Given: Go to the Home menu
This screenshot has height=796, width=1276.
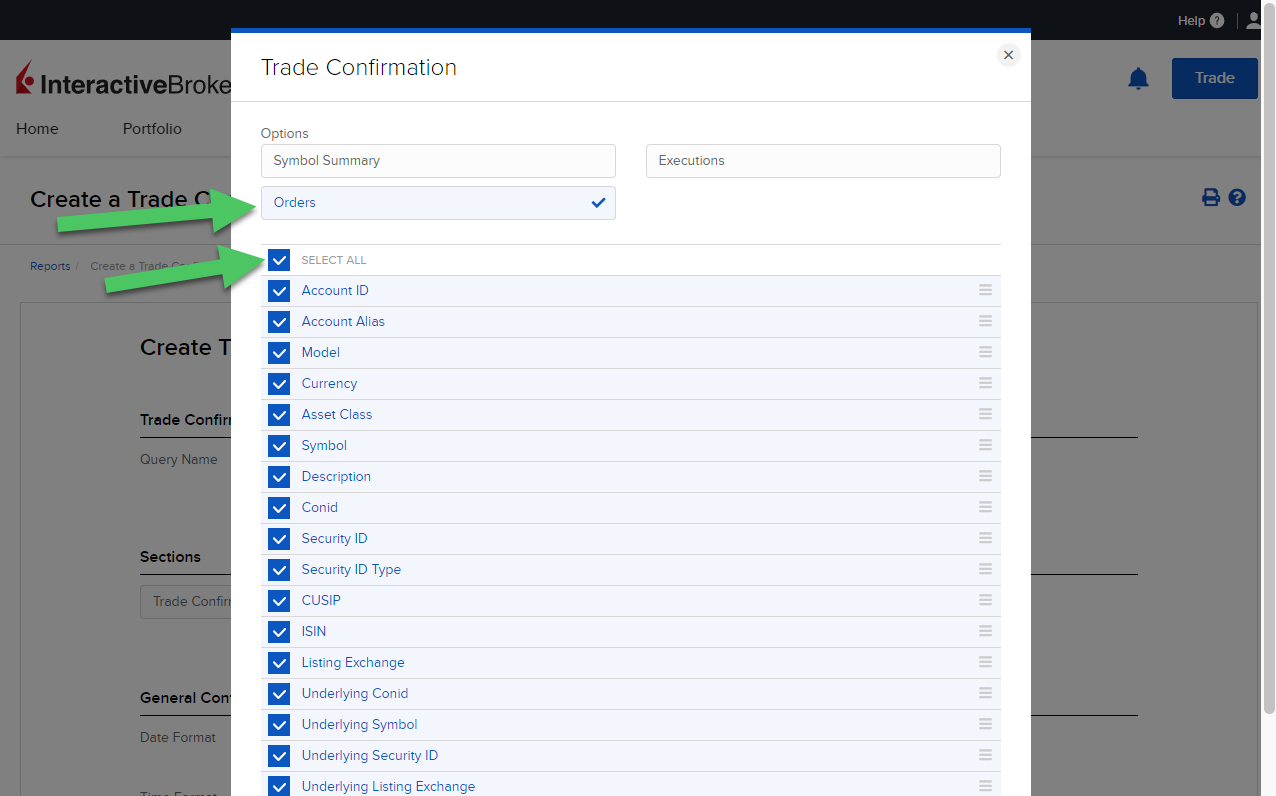Looking at the screenshot, I should tap(37, 129).
